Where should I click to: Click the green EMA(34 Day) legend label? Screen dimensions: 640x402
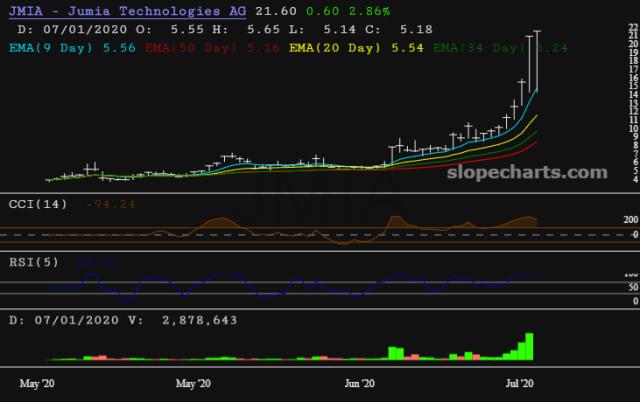point(452,46)
